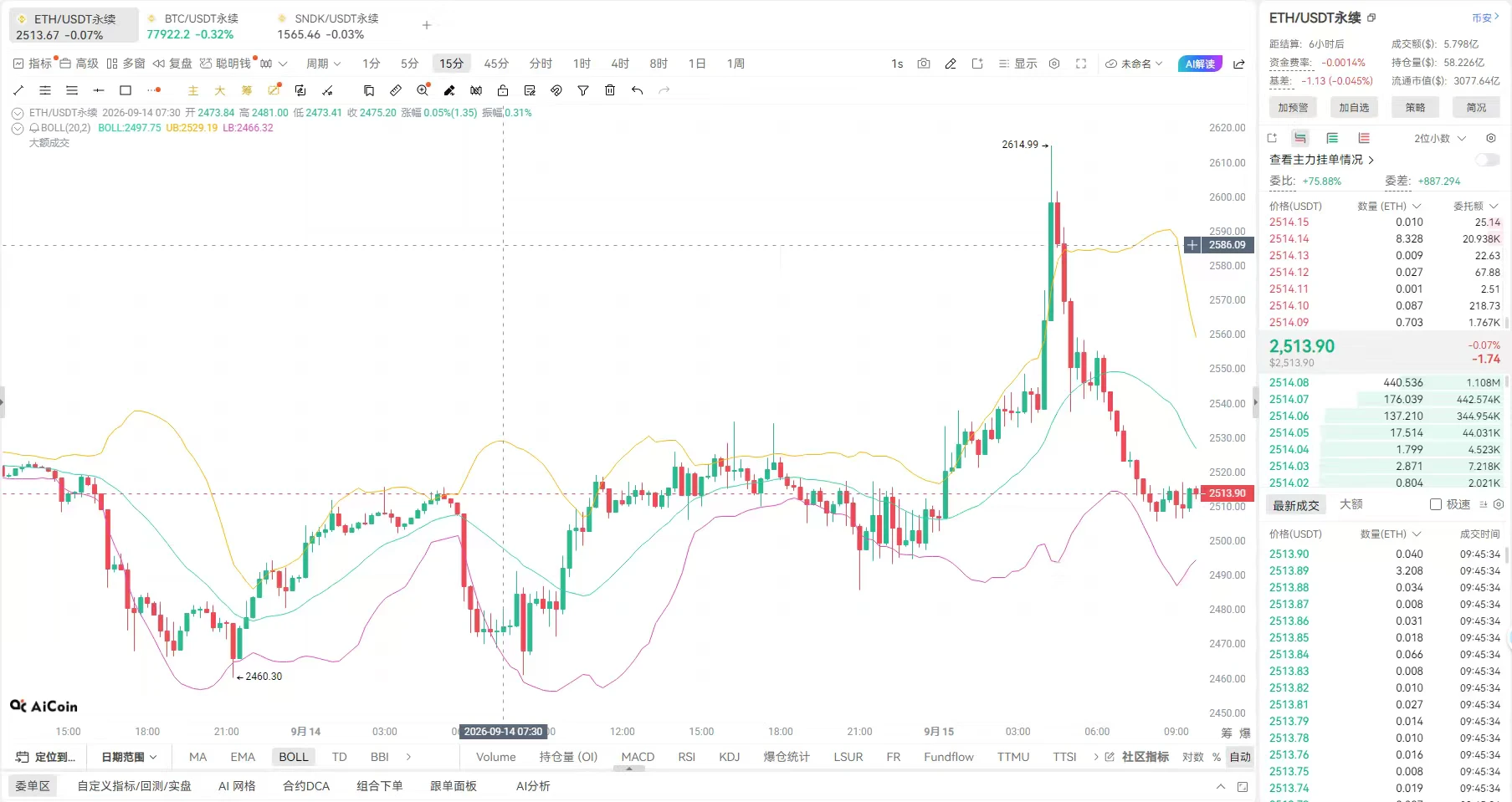Switch to the SNDK/USDT永续 tab
Viewport: 1512px width, 802px height.
[329, 26]
